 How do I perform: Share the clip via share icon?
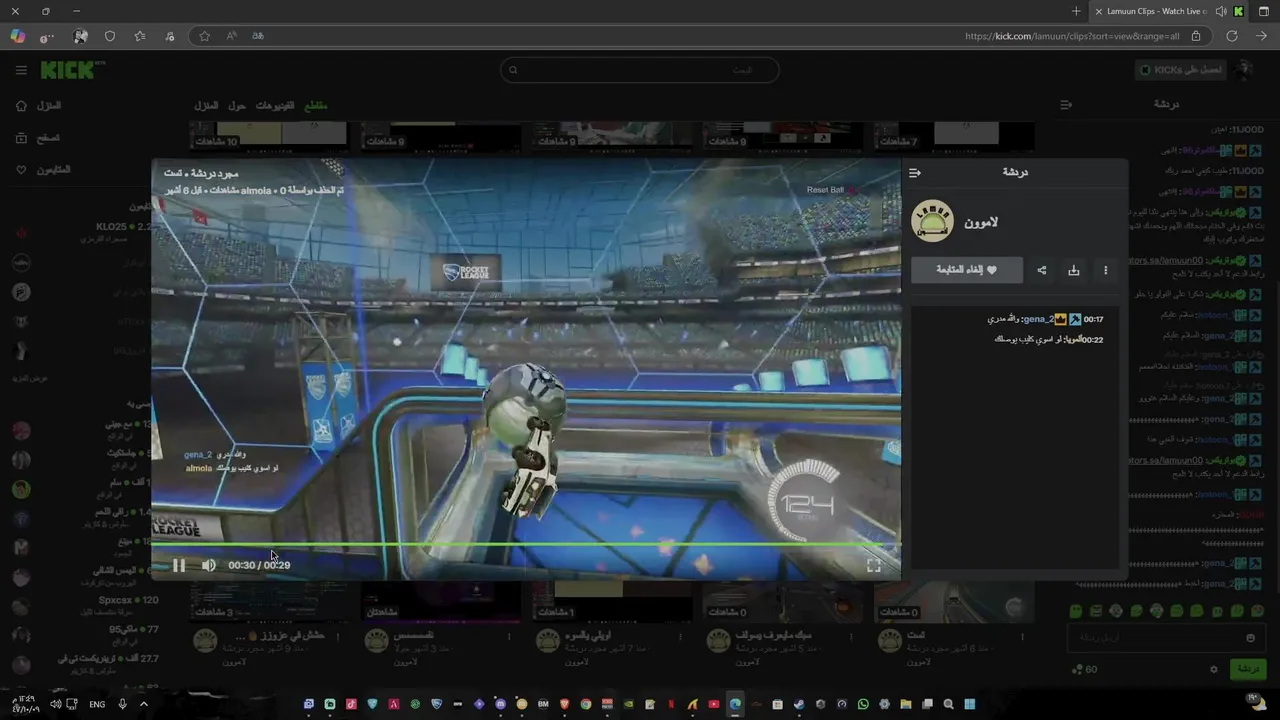click(x=1042, y=270)
